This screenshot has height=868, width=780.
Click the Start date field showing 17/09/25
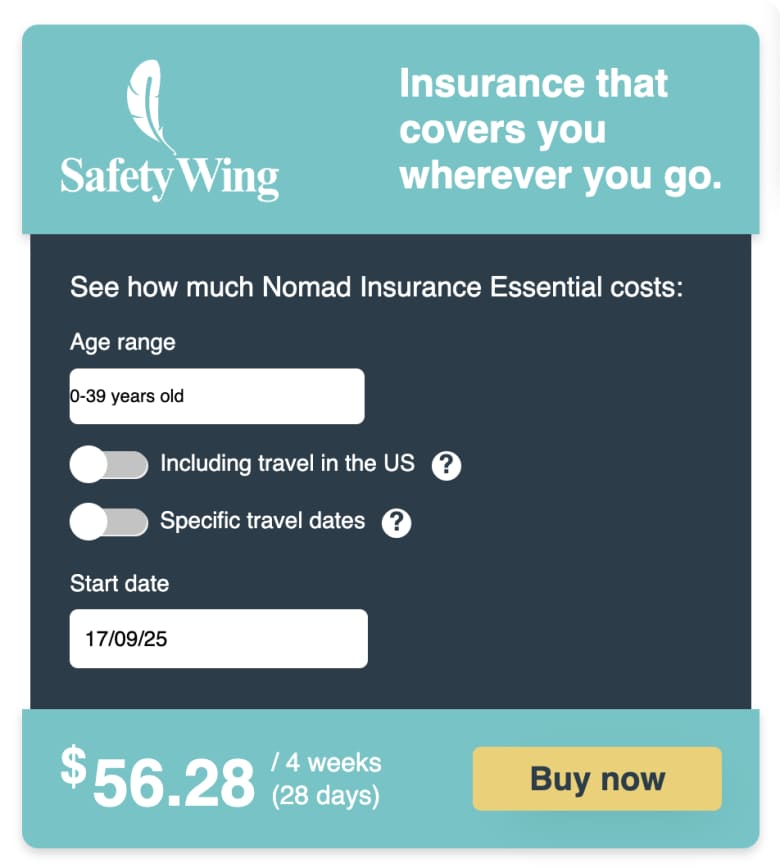pyautogui.click(x=219, y=639)
